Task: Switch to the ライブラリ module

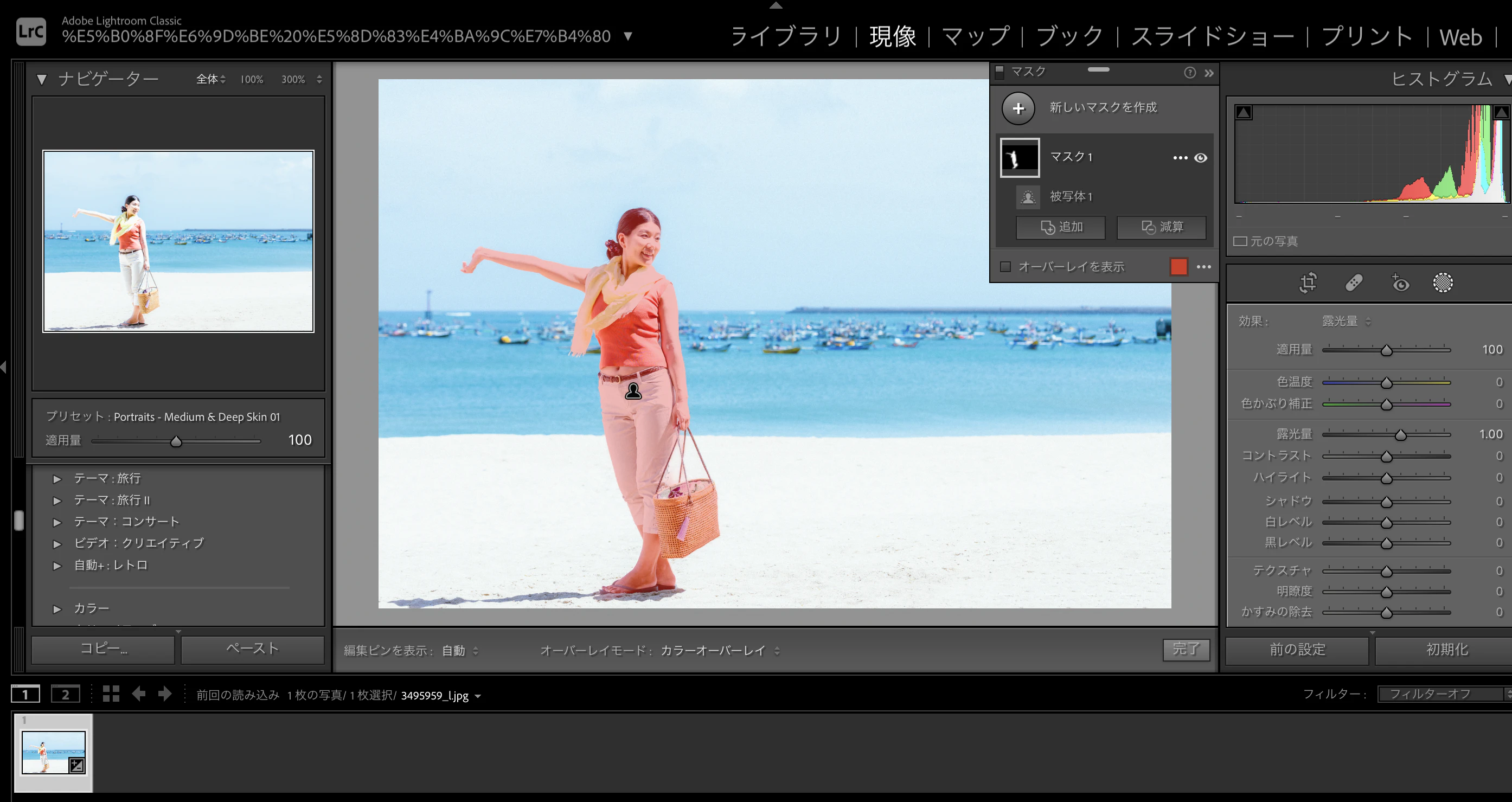Action: (x=786, y=36)
